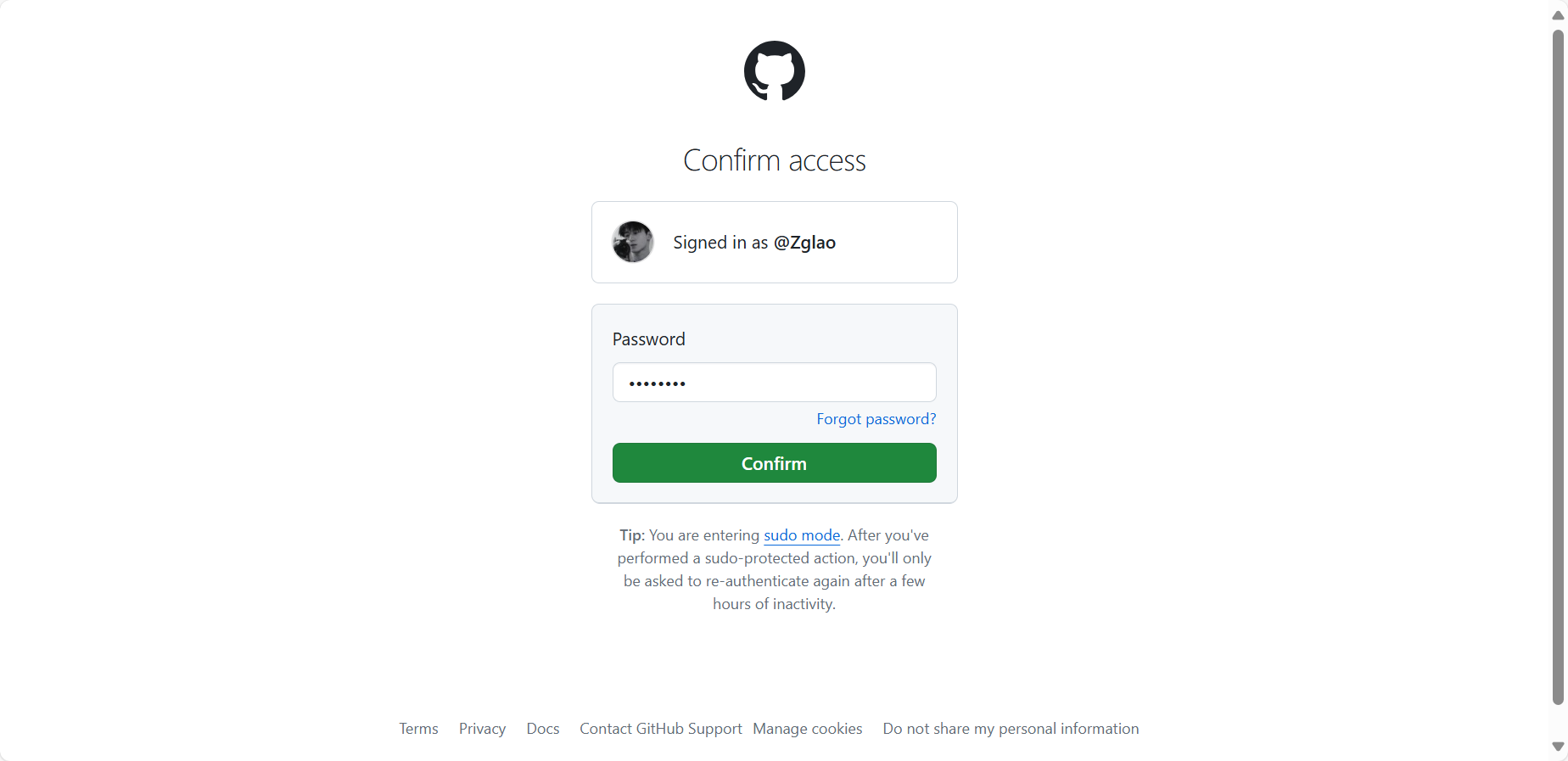Click the scrollbar down arrow
Viewport: 1568px width, 761px height.
pyautogui.click(x=1558, y=747)
